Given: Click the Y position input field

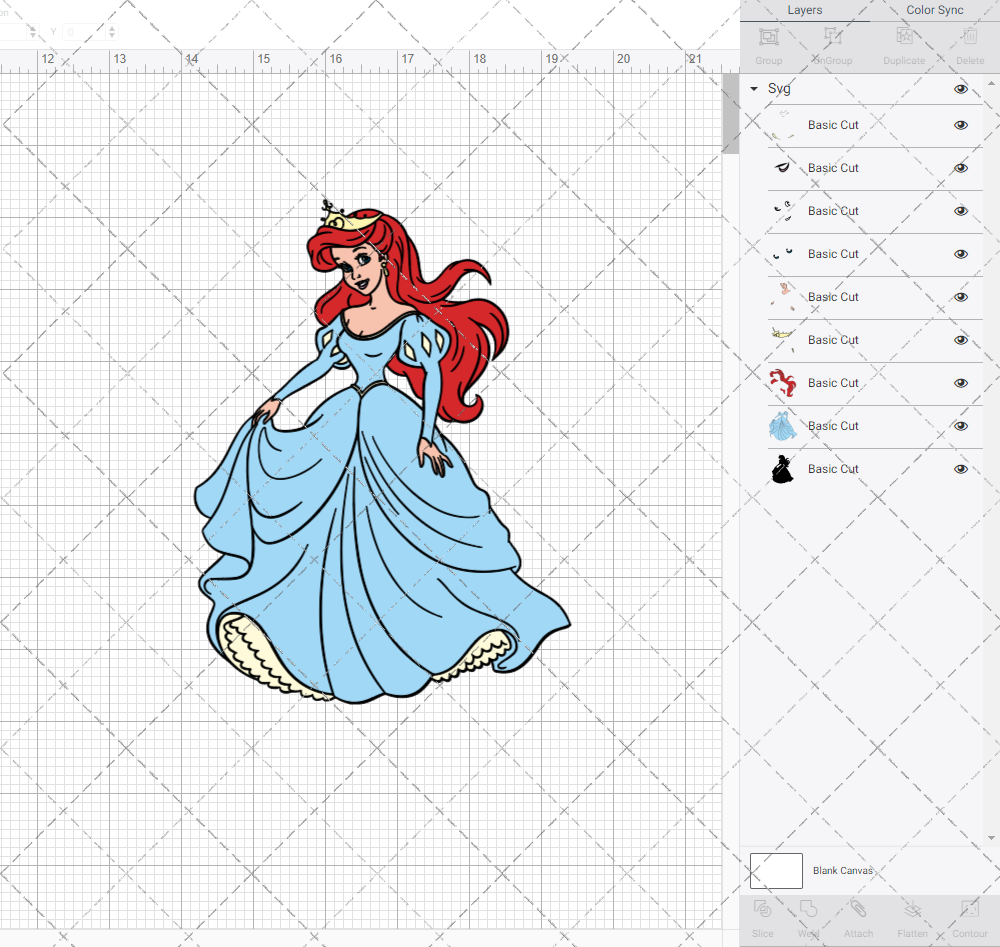Looking at the screenshot, I should pyautogui.click(x=83, y=31).
